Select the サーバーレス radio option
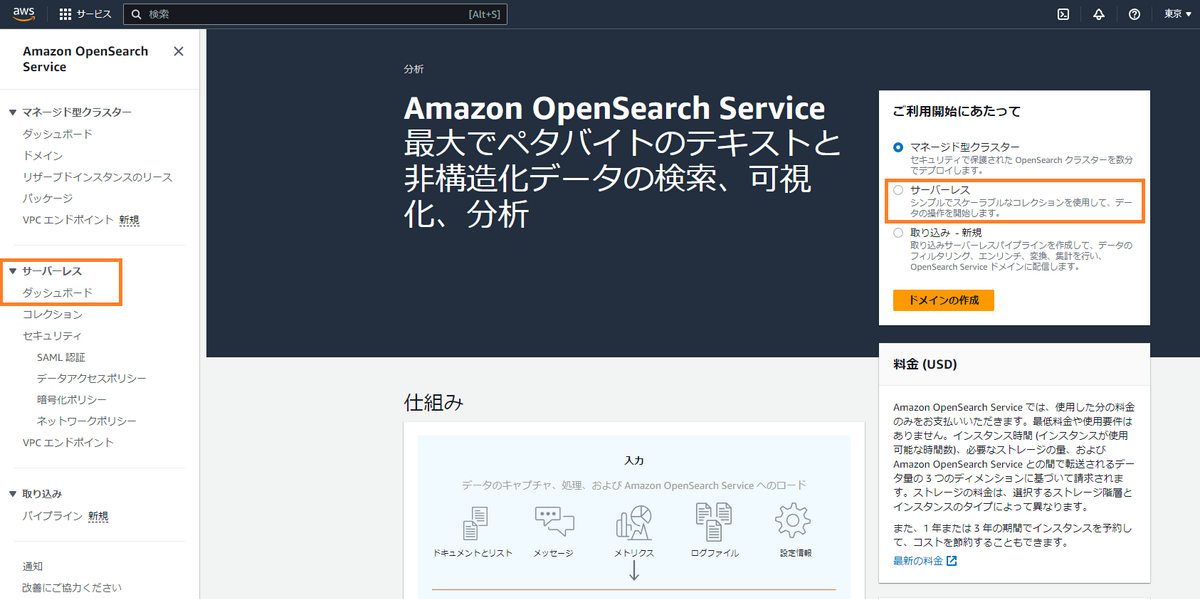The height and width of the screenshot is (599, 1200). click(898, 189)
